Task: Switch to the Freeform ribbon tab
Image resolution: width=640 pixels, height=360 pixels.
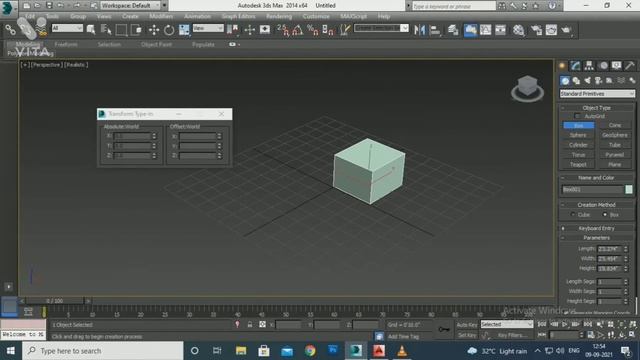Action: click(66, 44)
